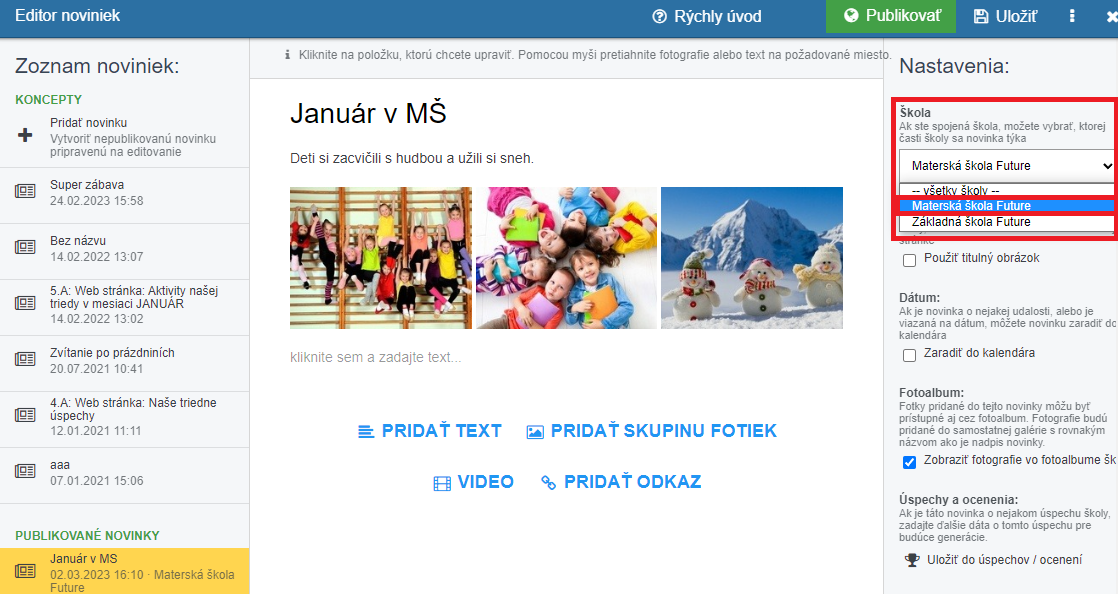Click the film icon for VIDEO
Screen dimensions: 1118x594
coord(442,483)
